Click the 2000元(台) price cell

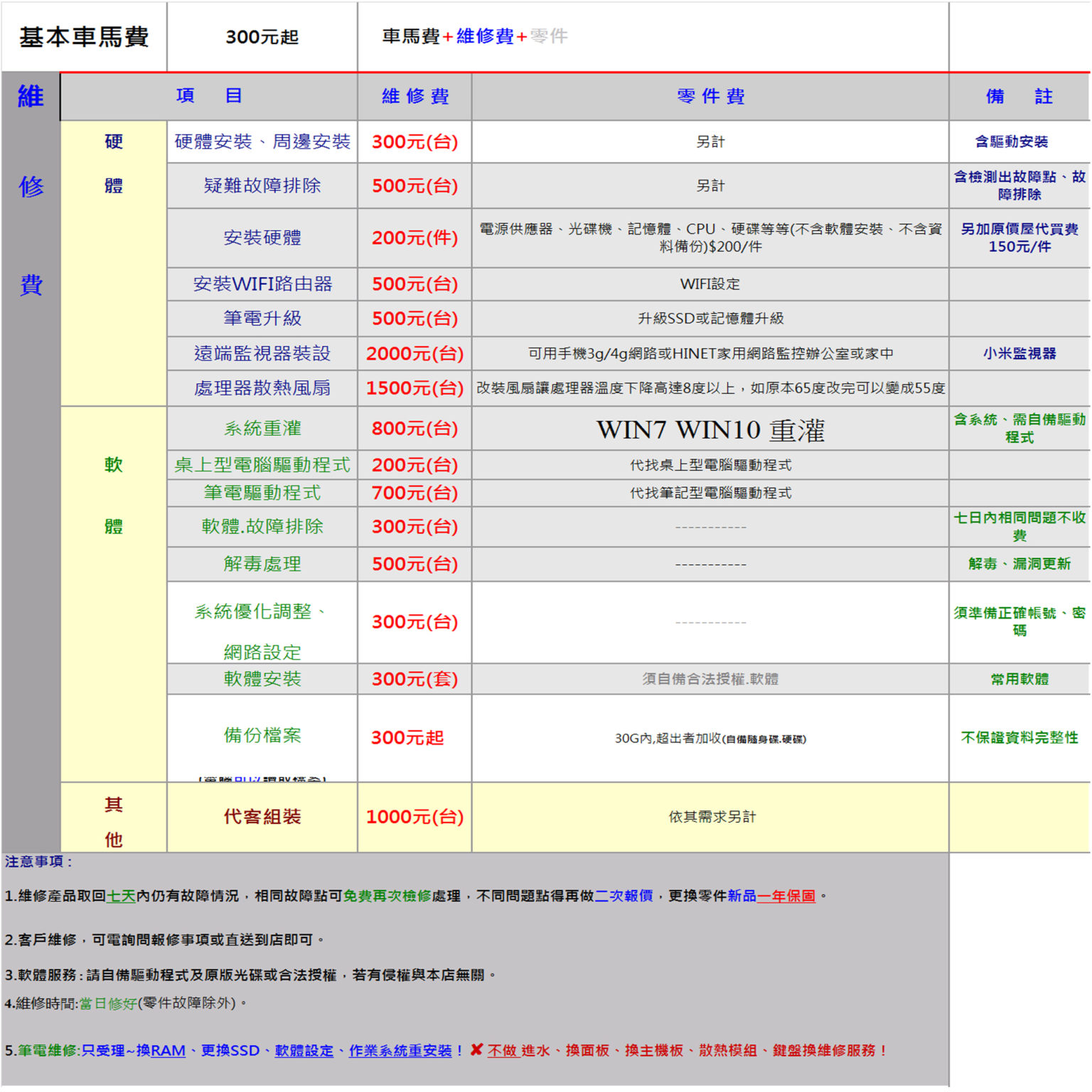point(415,353)
